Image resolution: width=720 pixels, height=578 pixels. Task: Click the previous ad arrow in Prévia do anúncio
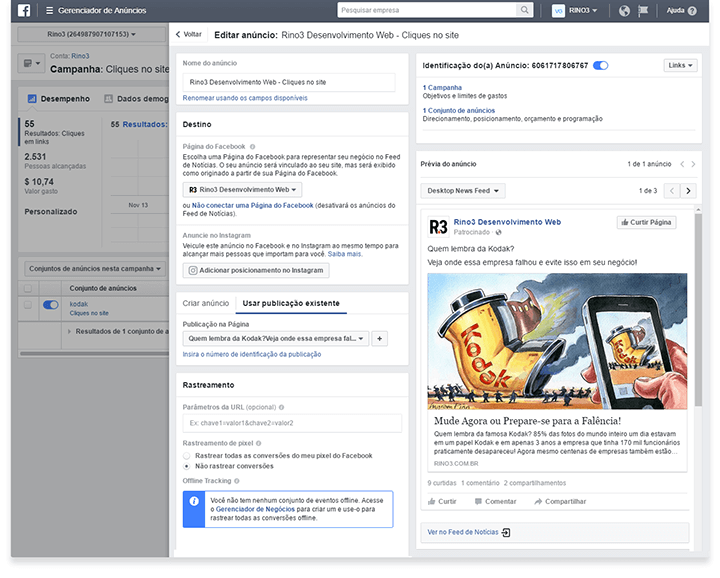pyautogui.click(x=682, y=164)
